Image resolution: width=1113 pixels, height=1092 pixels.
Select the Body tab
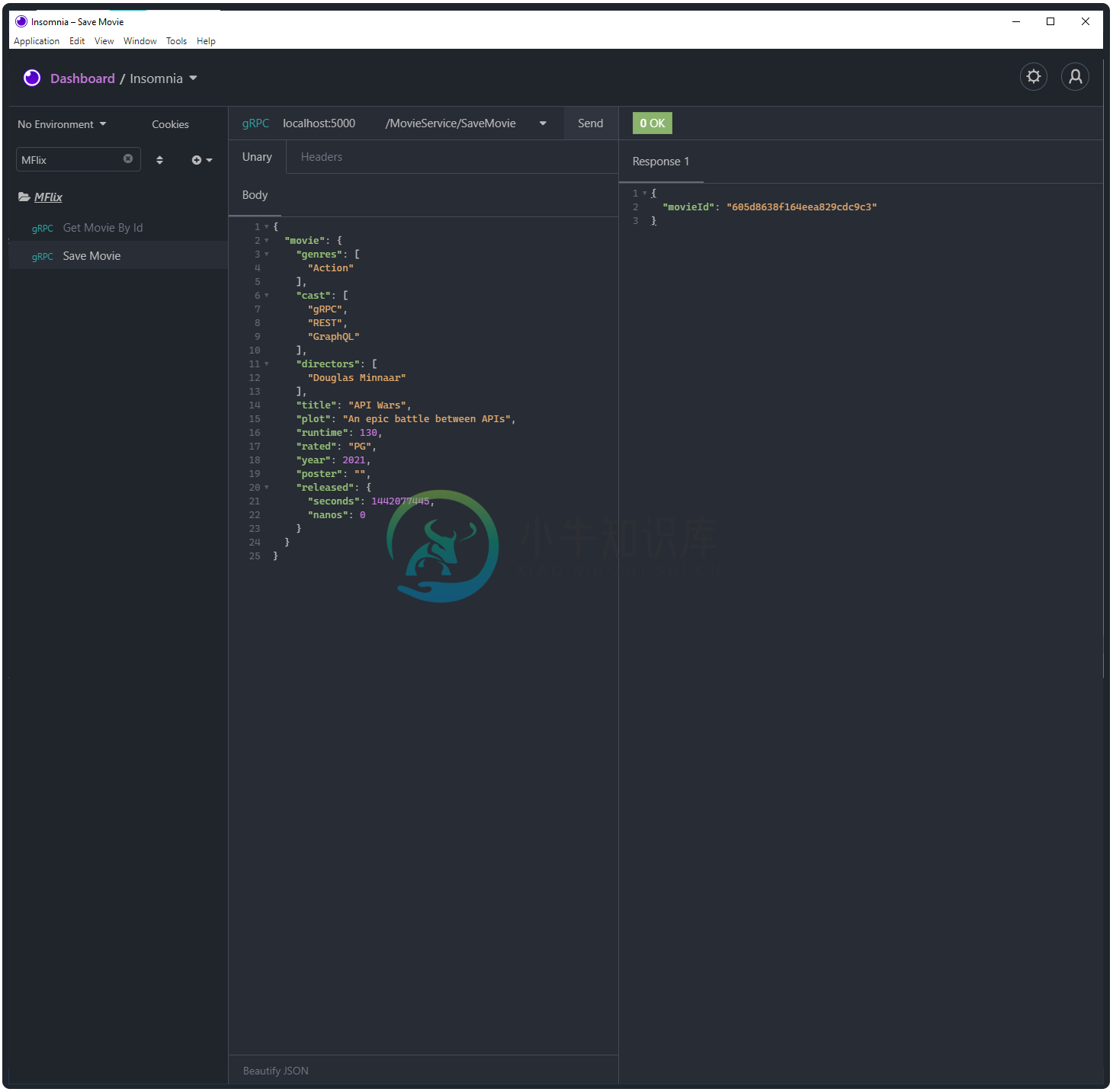[255, 195]
